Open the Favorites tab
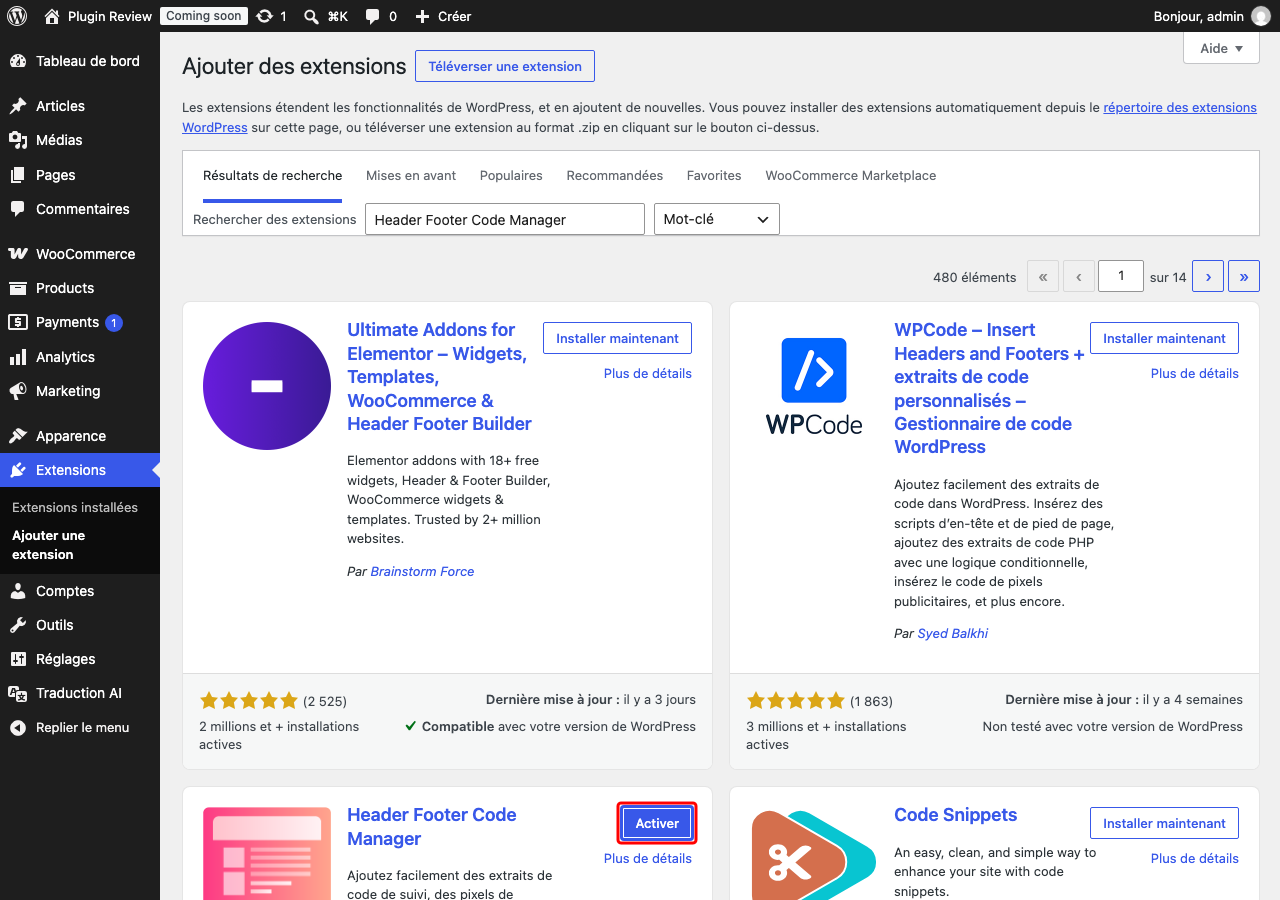The image size is (1280, 900). 714,176
